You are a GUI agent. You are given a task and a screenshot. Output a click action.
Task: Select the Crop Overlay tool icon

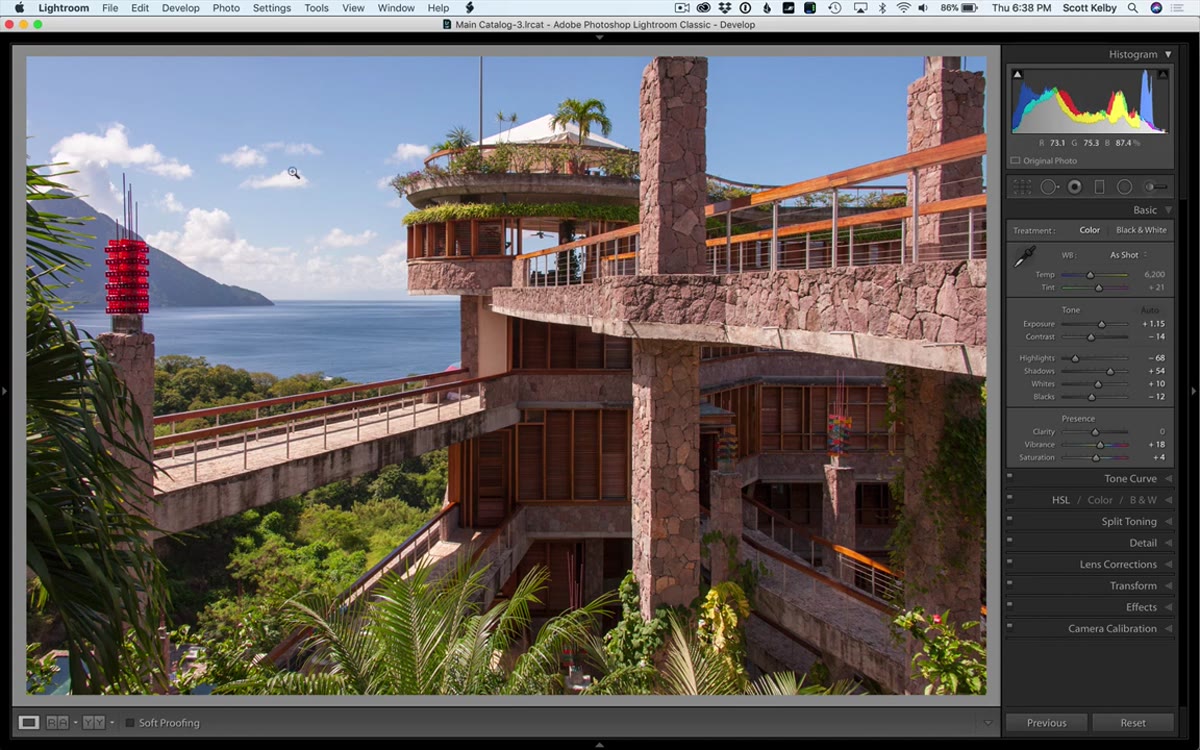[x=1022, y=187]
